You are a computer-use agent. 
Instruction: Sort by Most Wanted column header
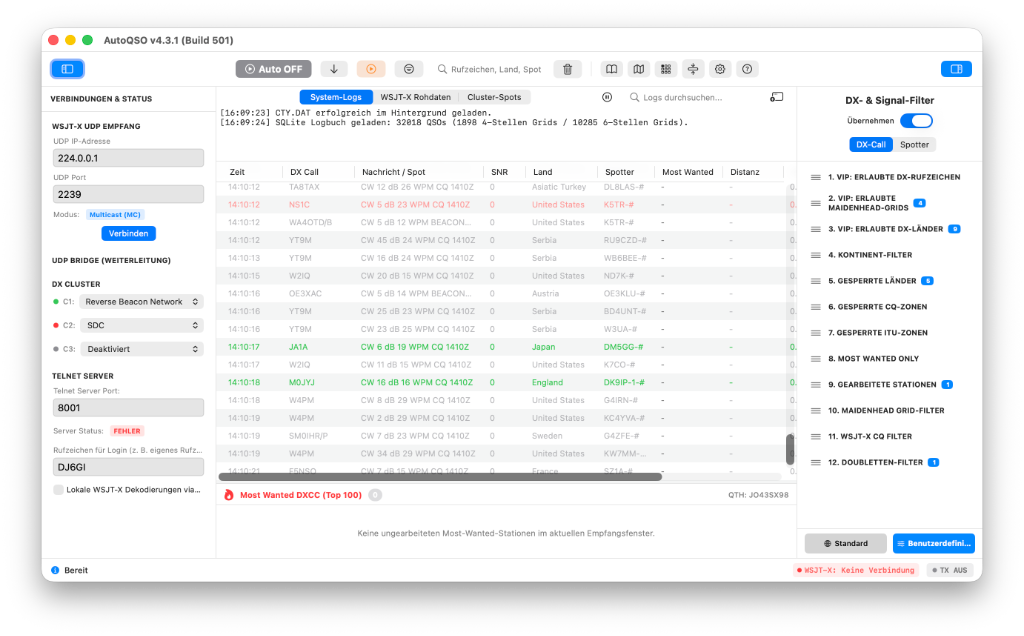click(687, 172)
